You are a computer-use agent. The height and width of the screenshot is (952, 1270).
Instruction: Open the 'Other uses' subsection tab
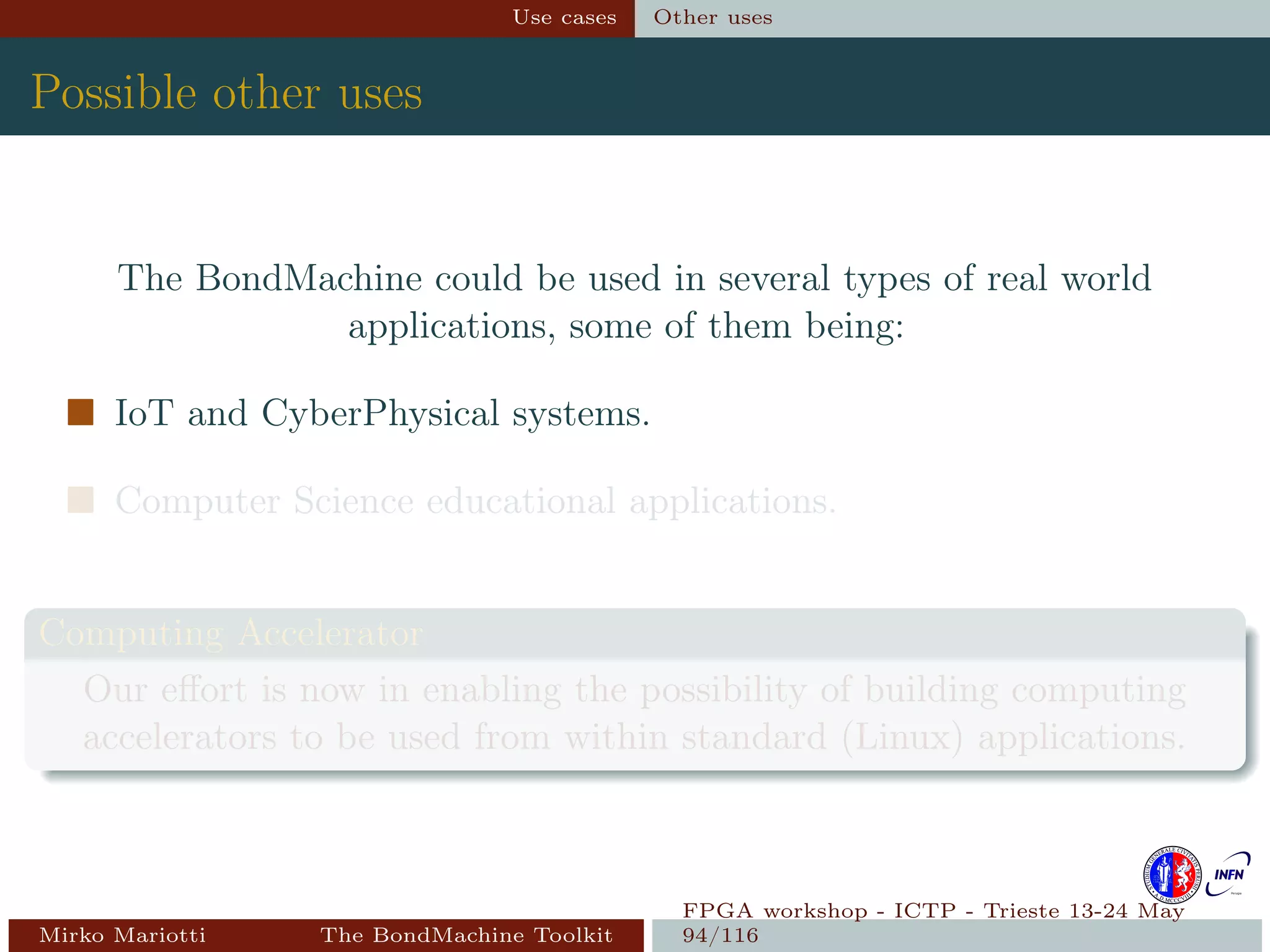pos(713,17)
